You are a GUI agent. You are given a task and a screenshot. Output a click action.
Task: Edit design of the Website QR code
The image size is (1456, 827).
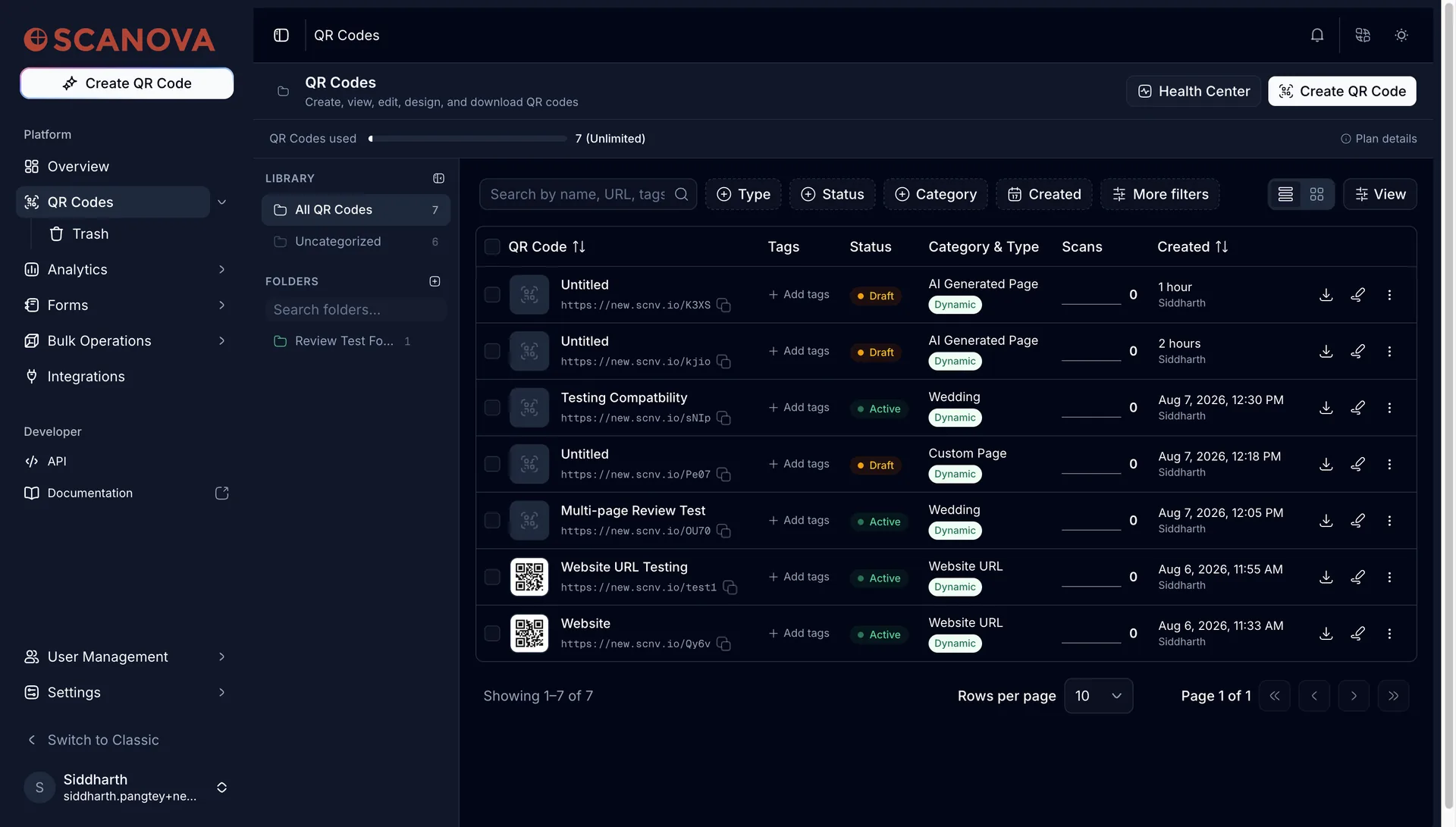1358,634
